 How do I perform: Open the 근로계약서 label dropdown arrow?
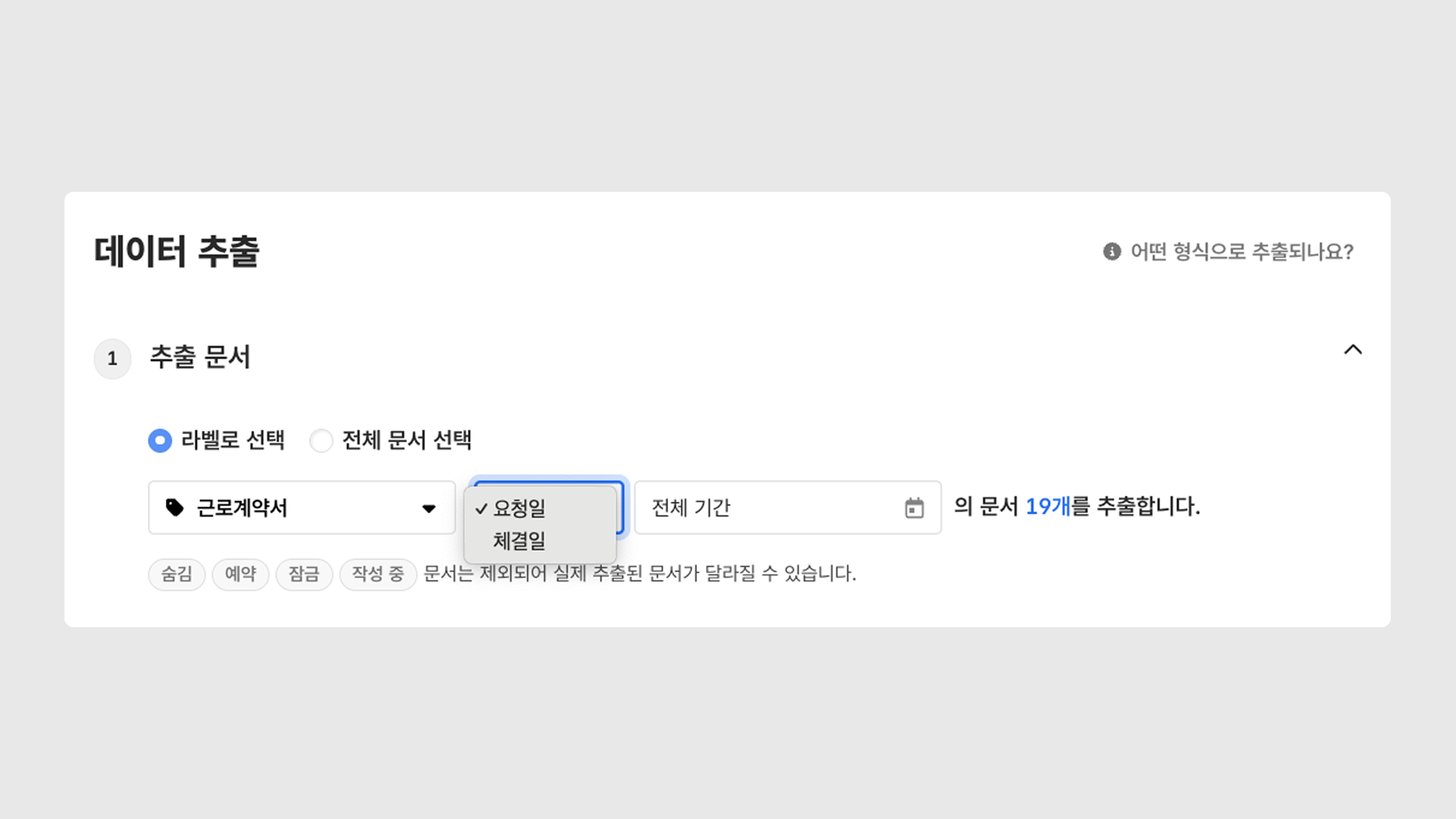click(x=429, y=509)
